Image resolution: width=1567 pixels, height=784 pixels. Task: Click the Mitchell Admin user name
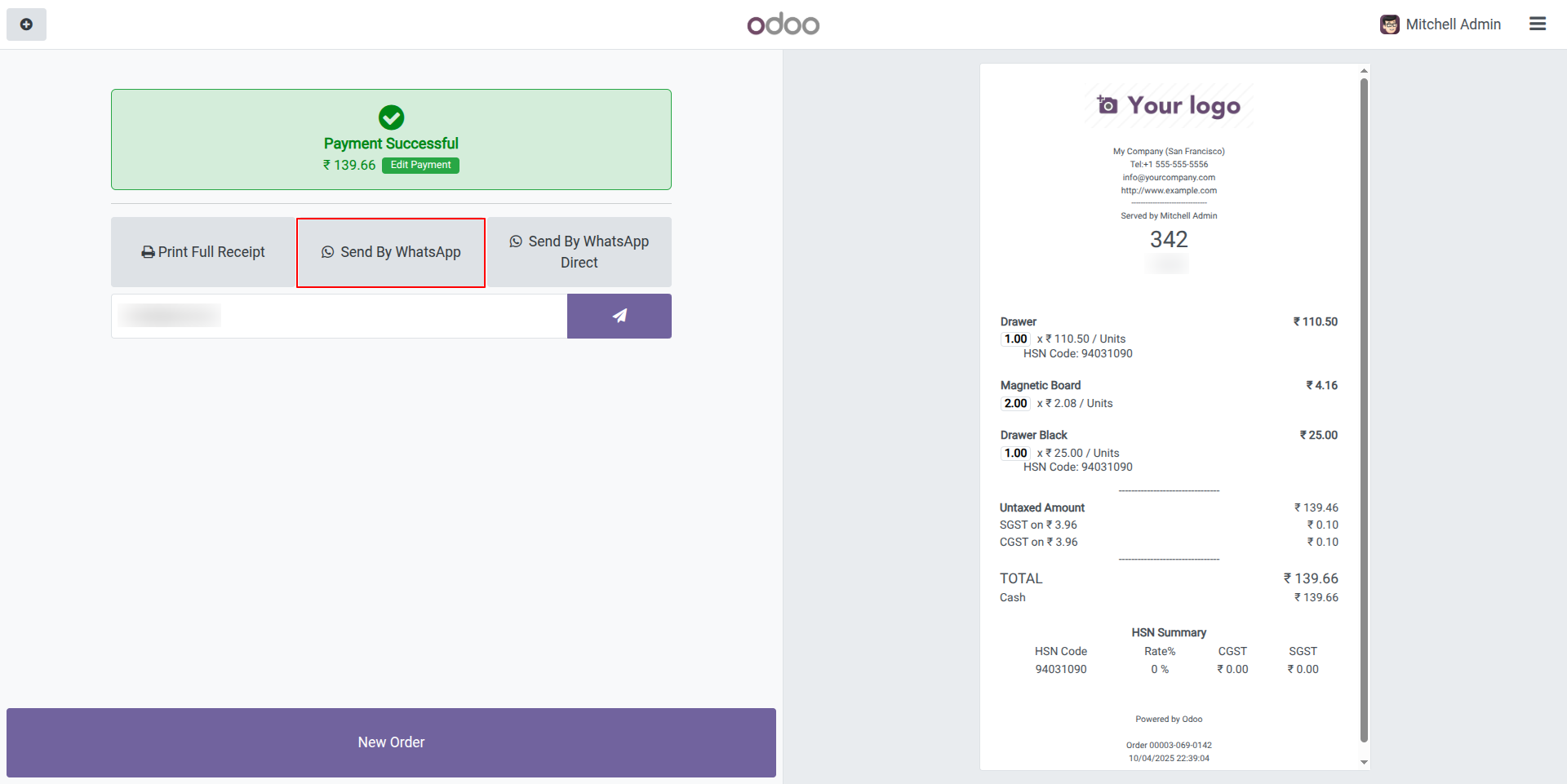[x=1453, y=24]
